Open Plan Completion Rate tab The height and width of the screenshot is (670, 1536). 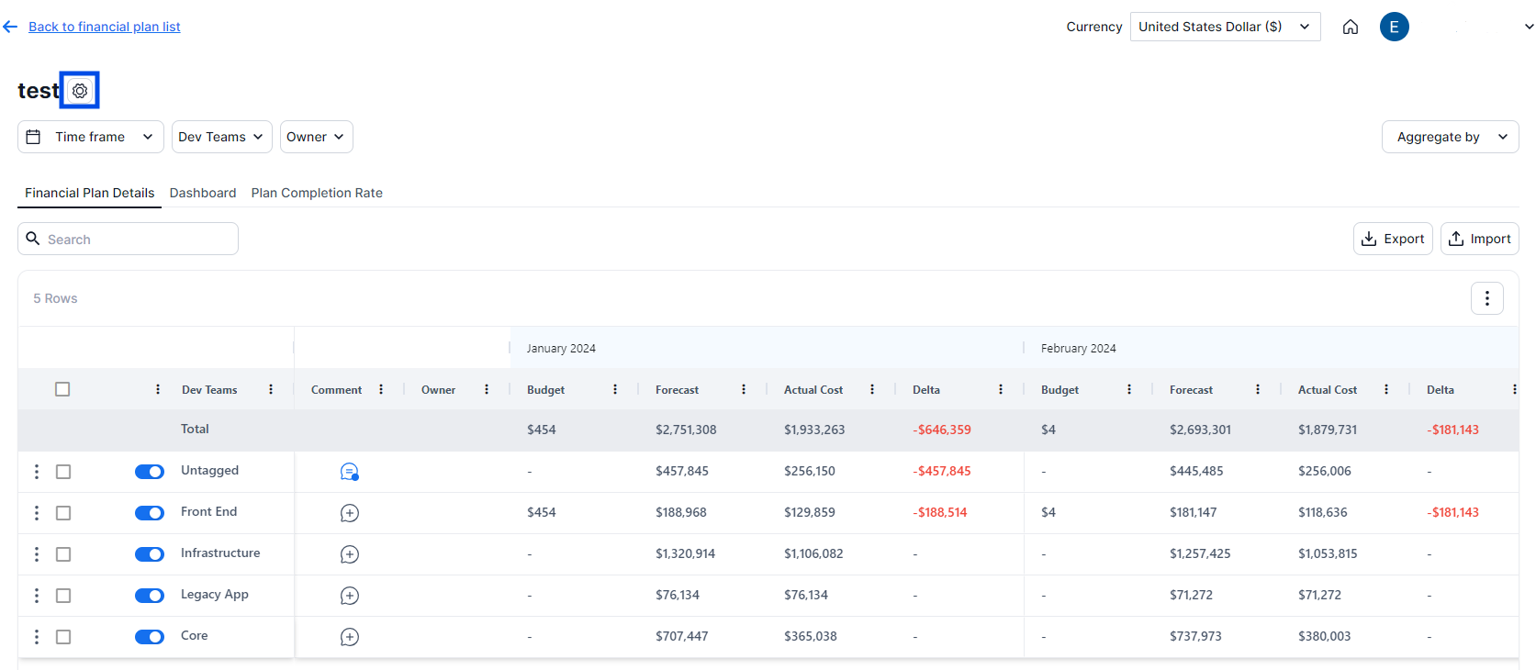317,193
